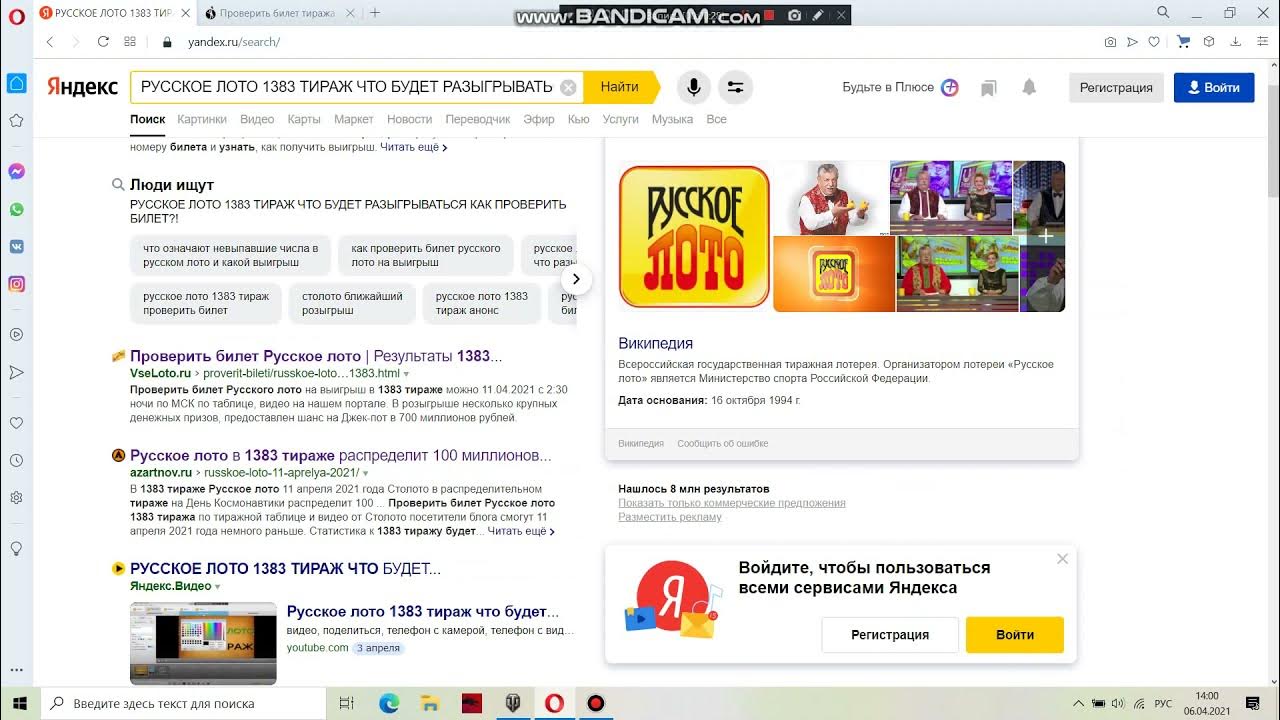
Task: Expand suggestions with right arrow
Action: tap(577, 279)
